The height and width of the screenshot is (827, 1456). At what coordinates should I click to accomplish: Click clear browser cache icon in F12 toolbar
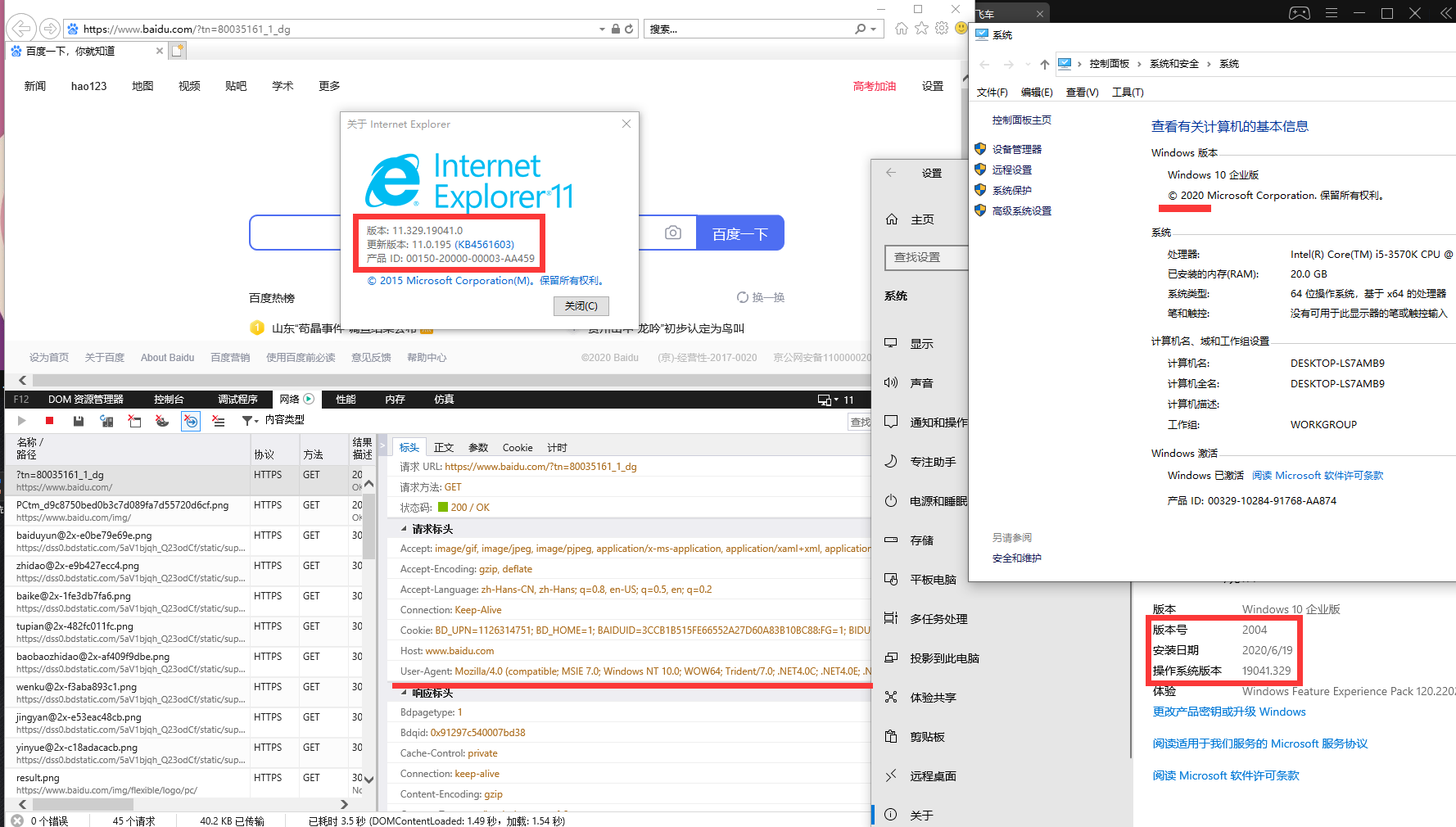pos(134,421)
